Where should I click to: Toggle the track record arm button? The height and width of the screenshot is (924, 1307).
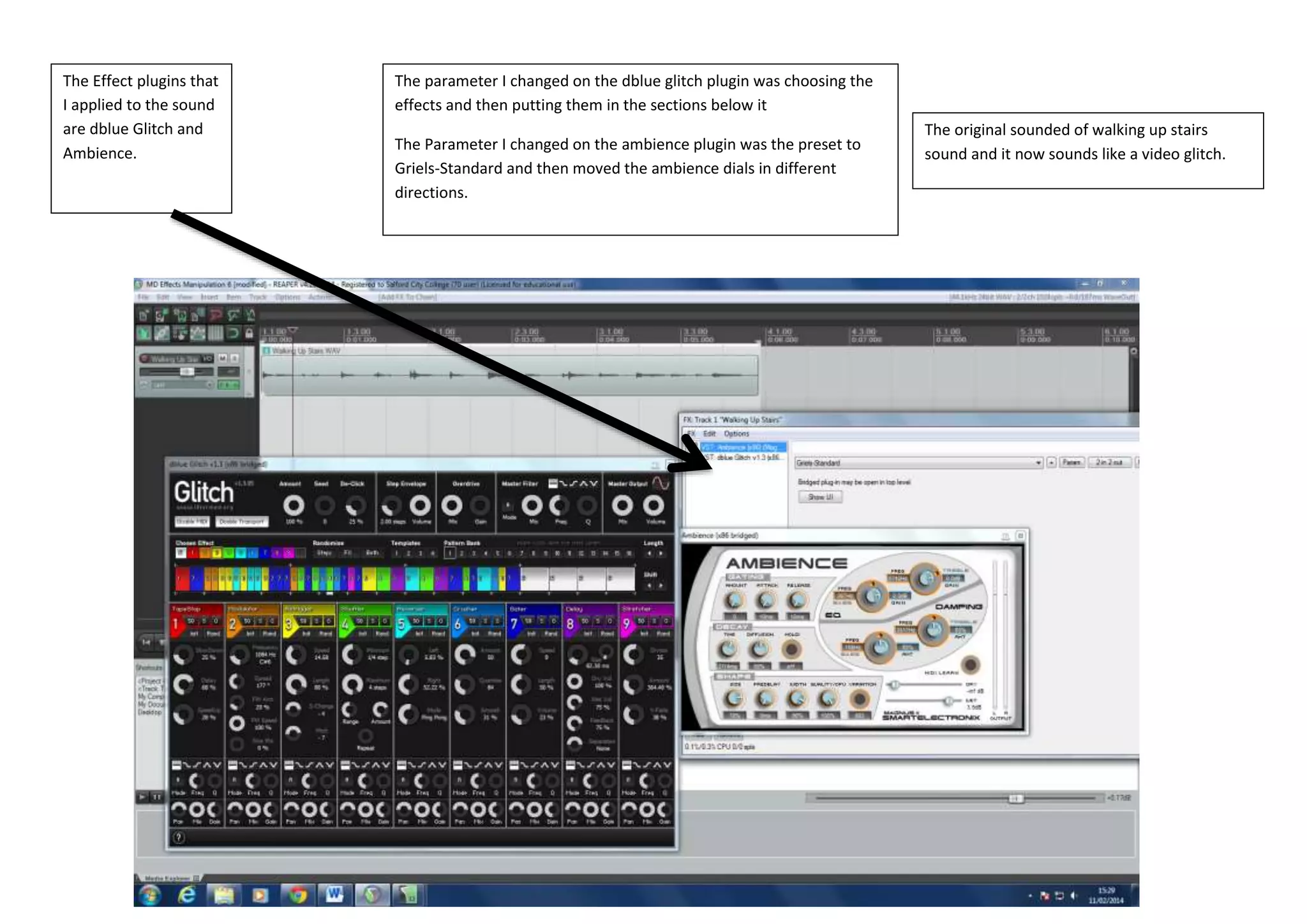tap(145, 359)
